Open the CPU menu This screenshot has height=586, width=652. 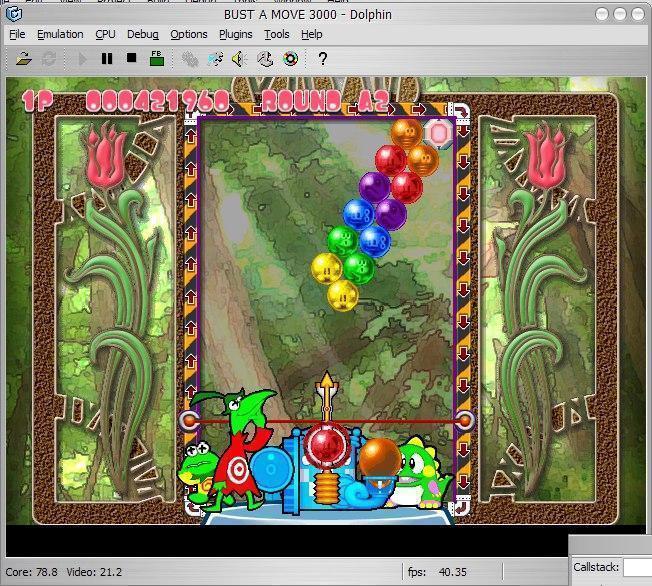coord(105,34)
